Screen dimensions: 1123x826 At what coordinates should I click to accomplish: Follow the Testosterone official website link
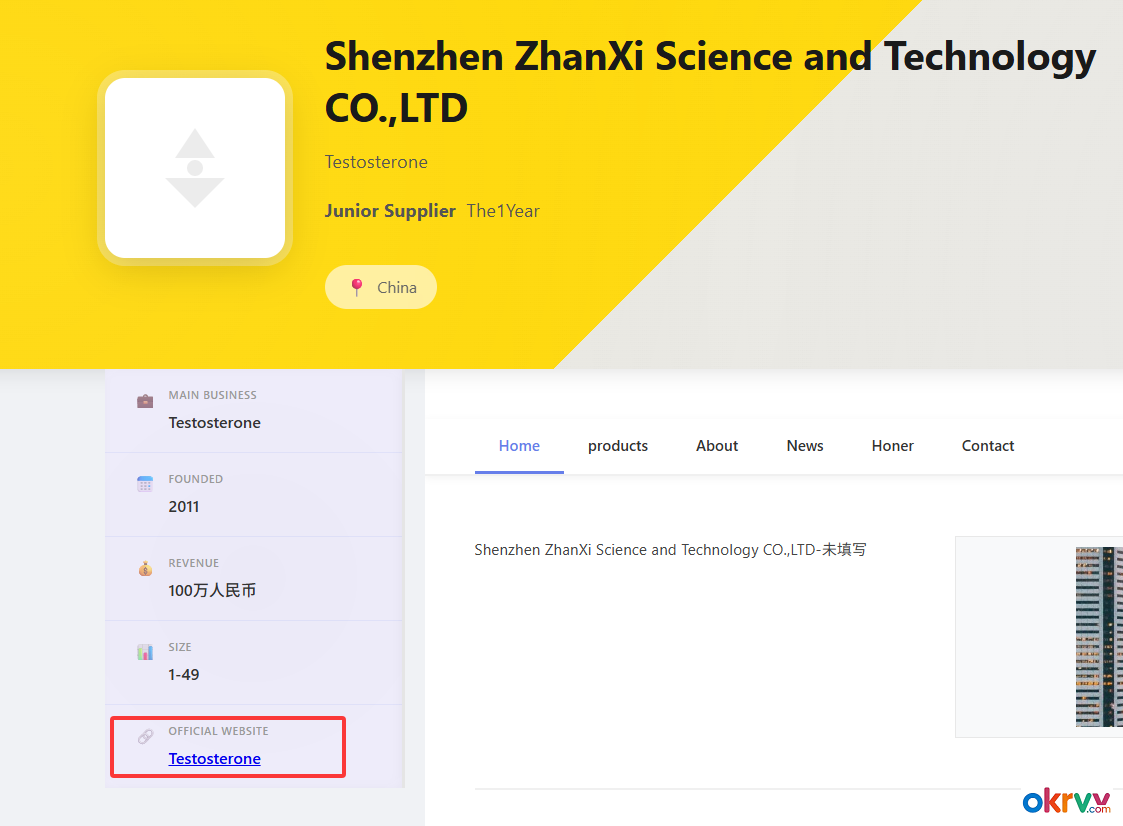(x=215, y=759)
